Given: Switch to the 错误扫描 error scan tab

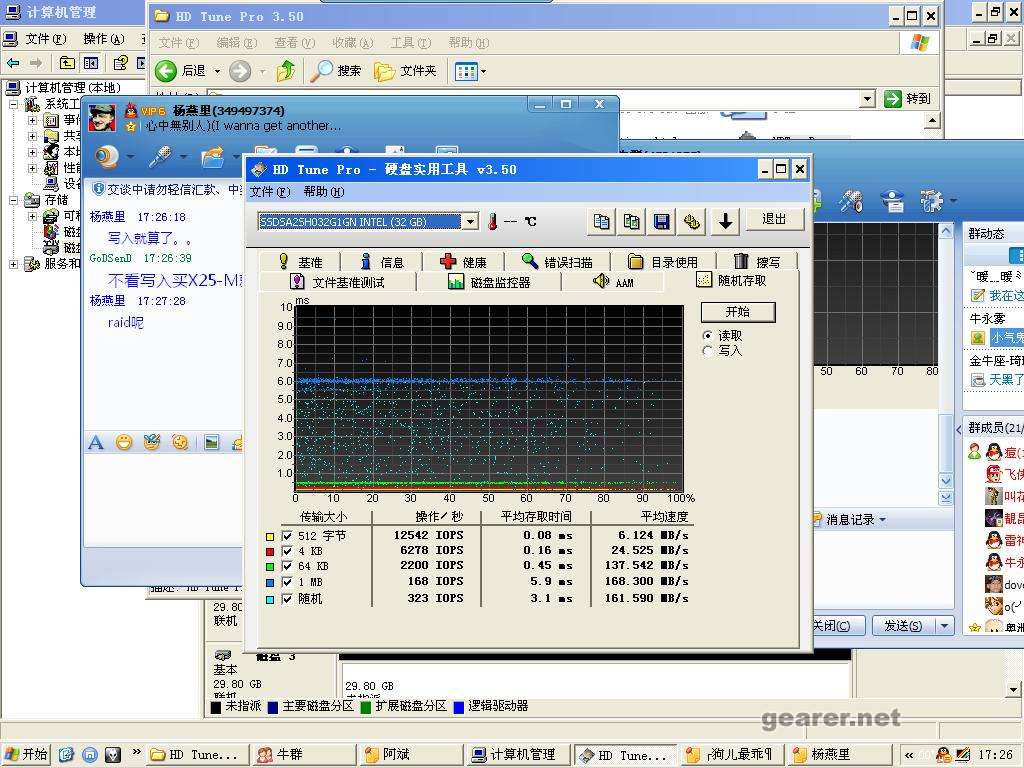Looking at the screenshot, I should tap(558, 262).
